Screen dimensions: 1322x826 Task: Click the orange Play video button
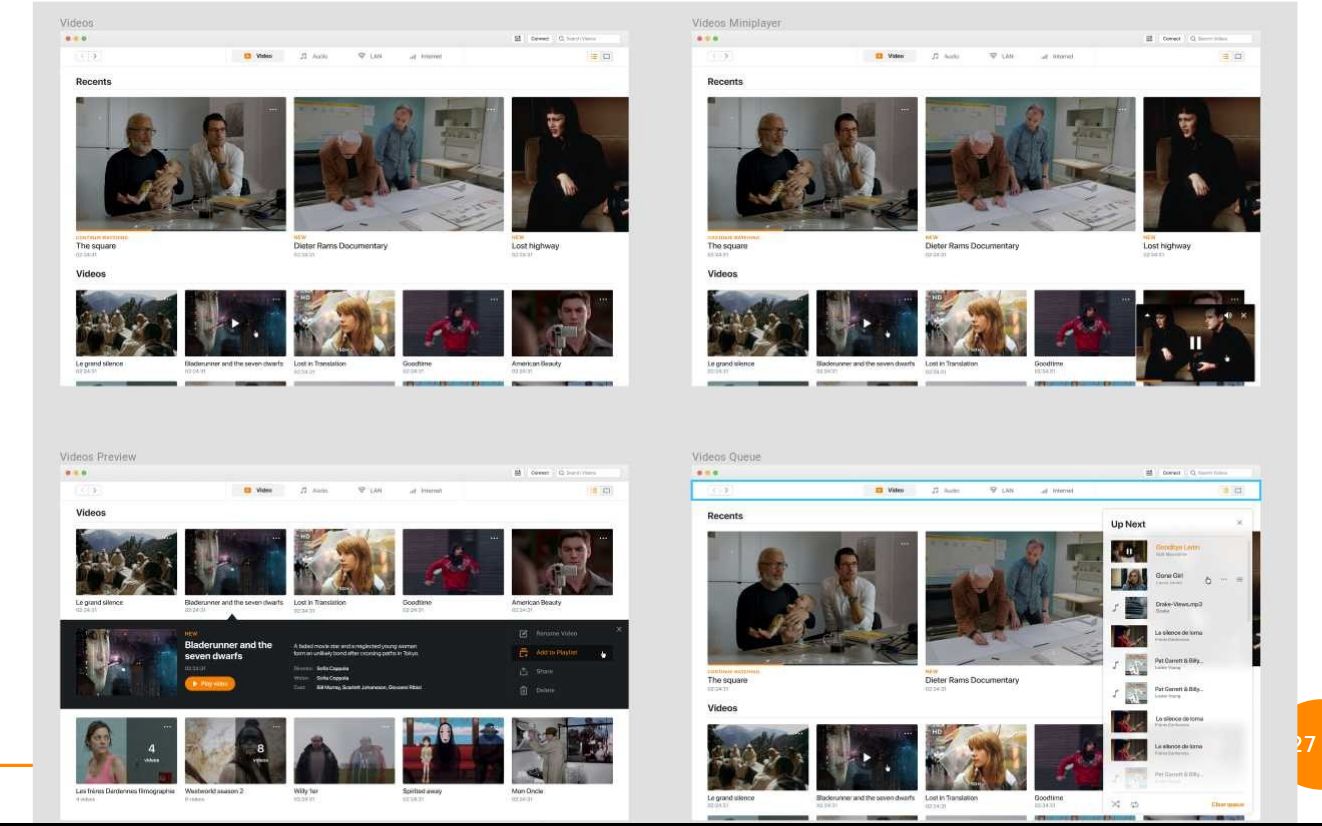tap(210, 684)
